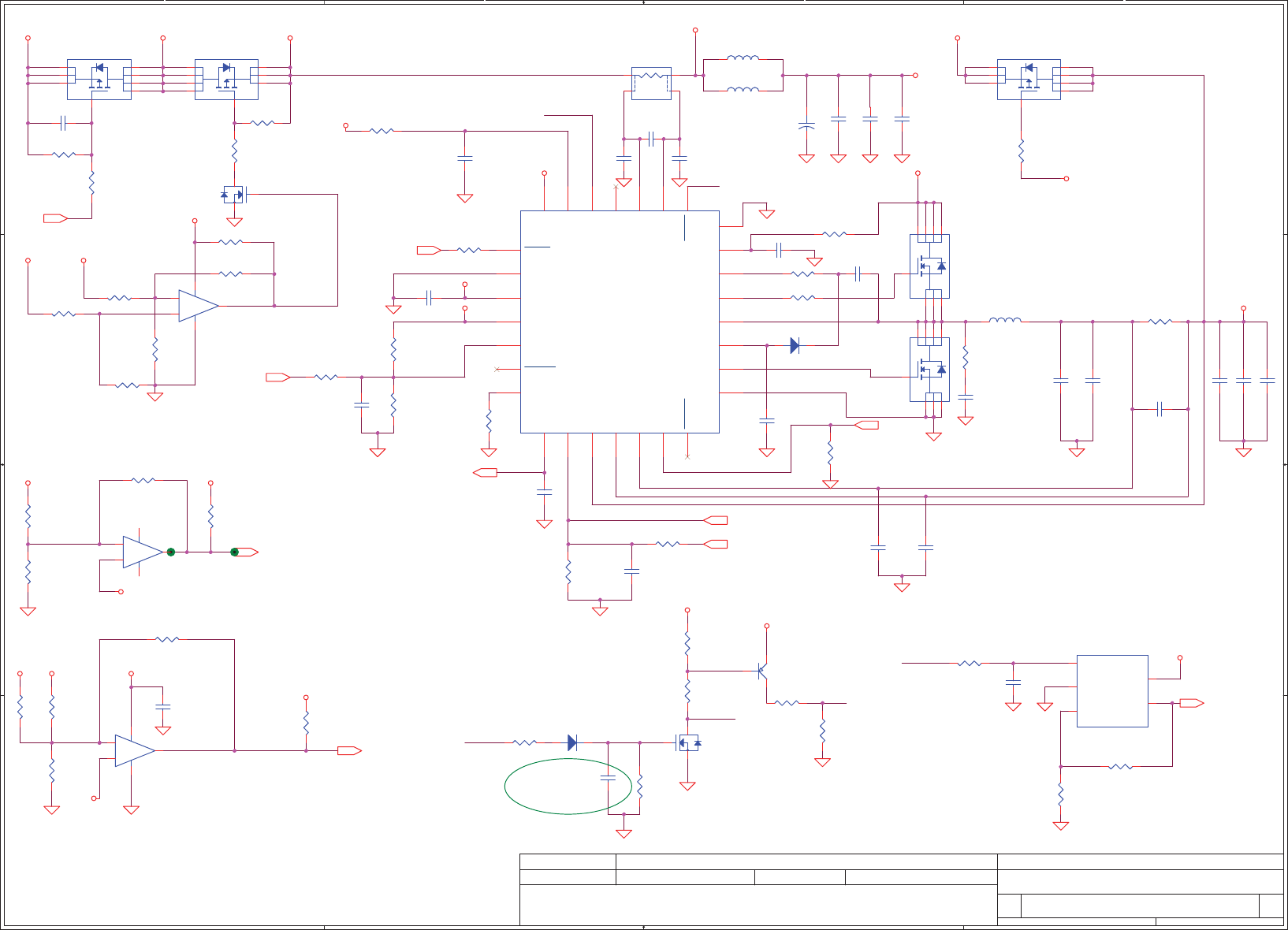Image resolution: width=1288 pixels, height=930 pixels.
Task: Click the small diode symbol feeding the op-amp output
Action: (x=234, y=194)
